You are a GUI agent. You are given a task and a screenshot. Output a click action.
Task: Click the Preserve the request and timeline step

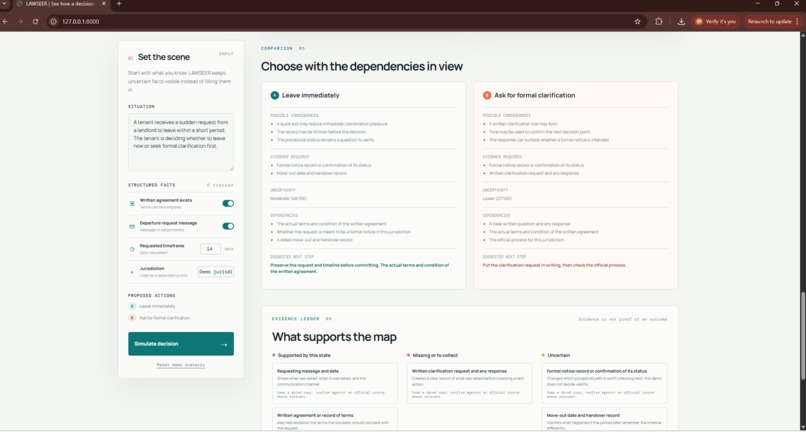359,268
